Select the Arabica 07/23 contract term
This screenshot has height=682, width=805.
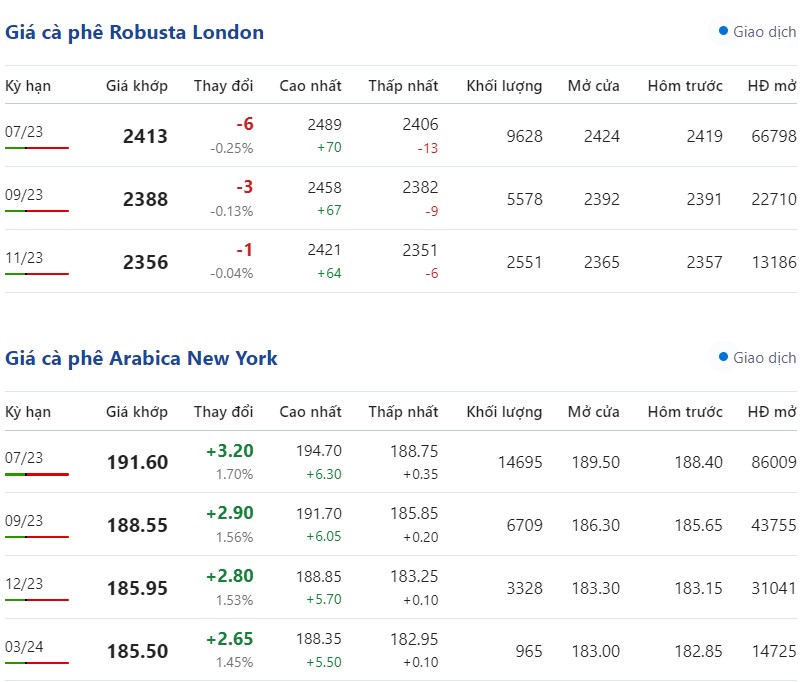[x=24, y=457]
